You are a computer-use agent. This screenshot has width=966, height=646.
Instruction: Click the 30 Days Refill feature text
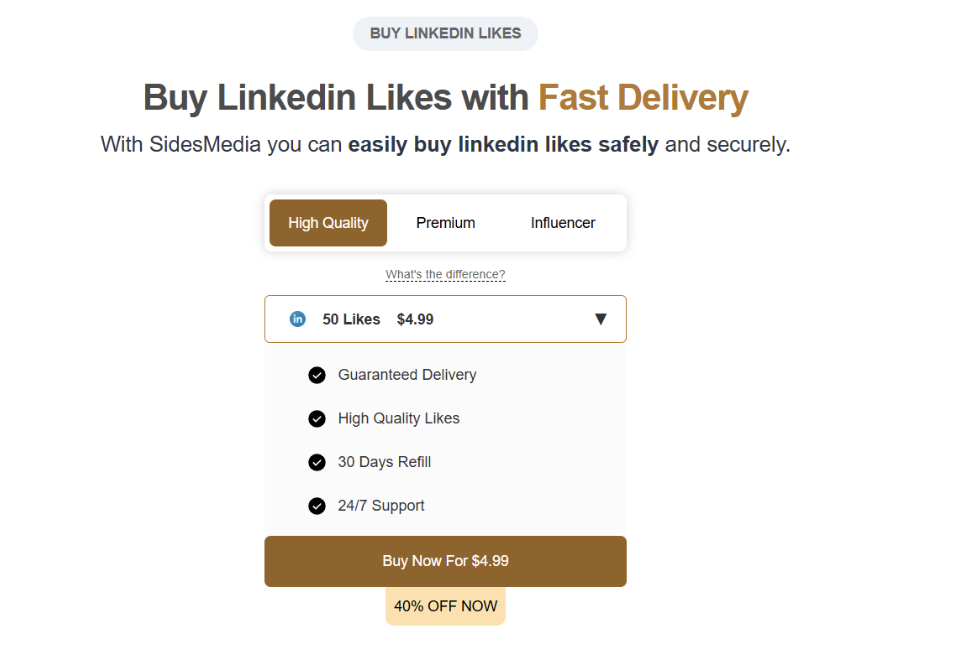[384, 462]
